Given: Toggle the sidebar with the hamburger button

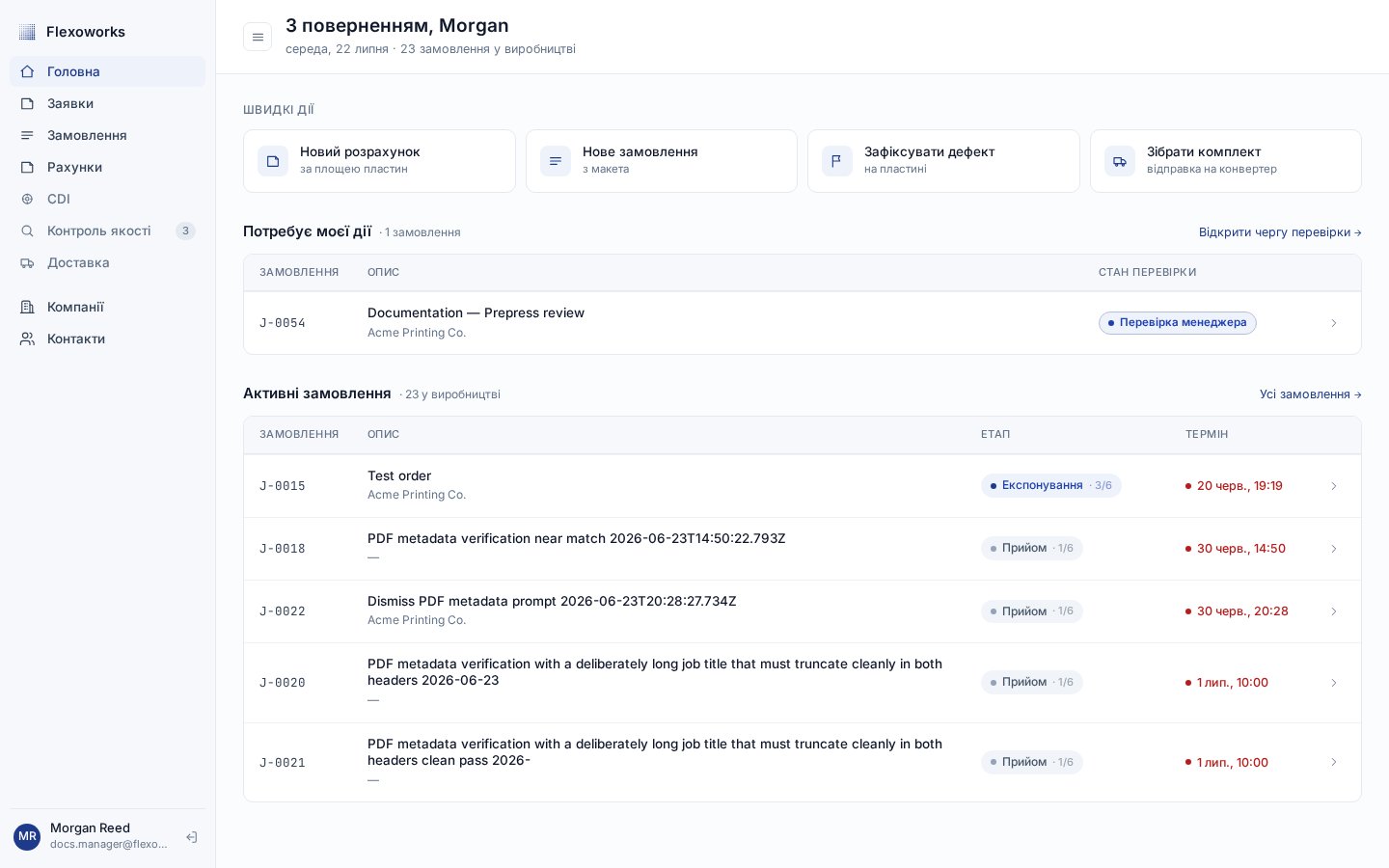Looking at the screenshot, I should pos(258,37).
